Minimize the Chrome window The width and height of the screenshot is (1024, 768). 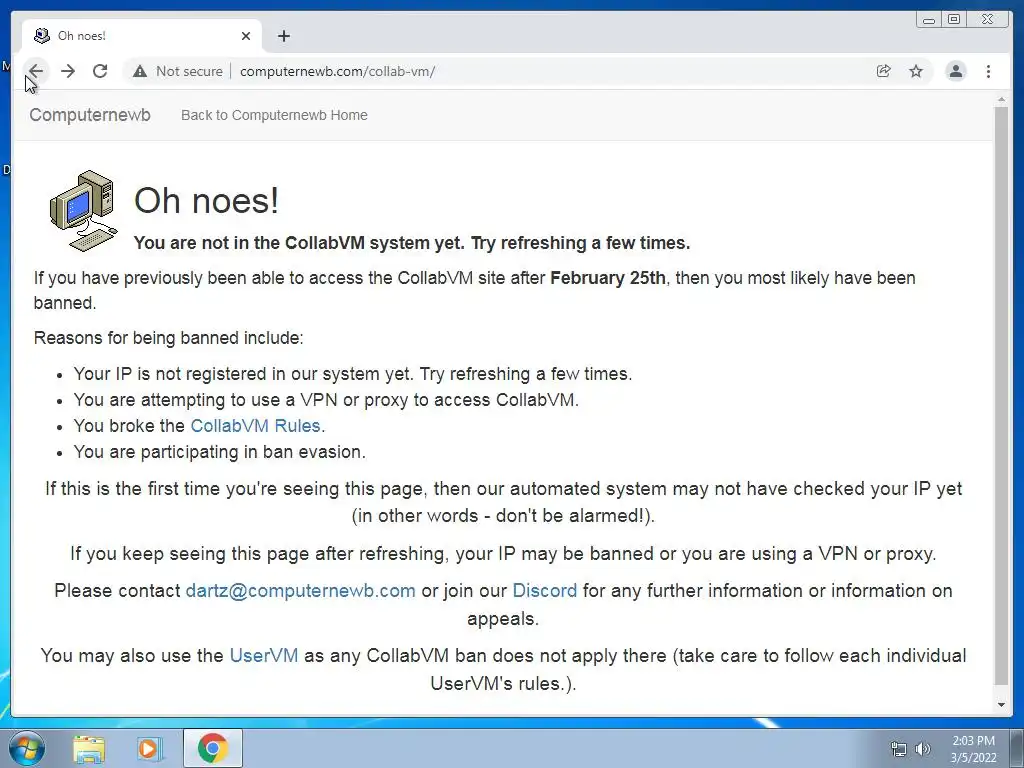pyautogui.click(x=929, y=20)
